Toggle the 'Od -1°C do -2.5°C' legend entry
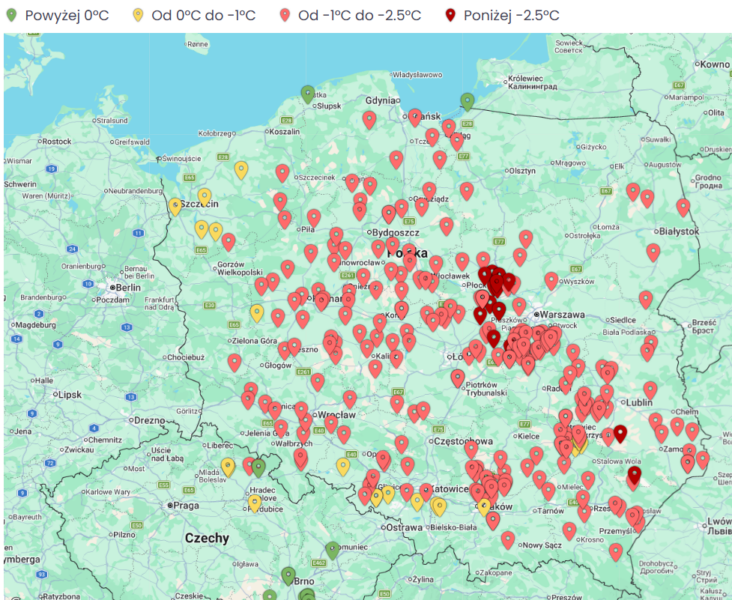Image resolution: width=732 pixels, height=600 pixels. 351,15
